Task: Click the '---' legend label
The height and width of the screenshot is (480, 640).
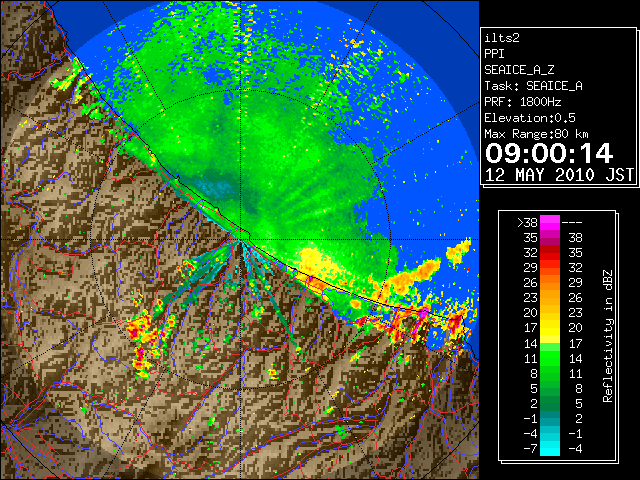Action: click(x=572, y=223)
